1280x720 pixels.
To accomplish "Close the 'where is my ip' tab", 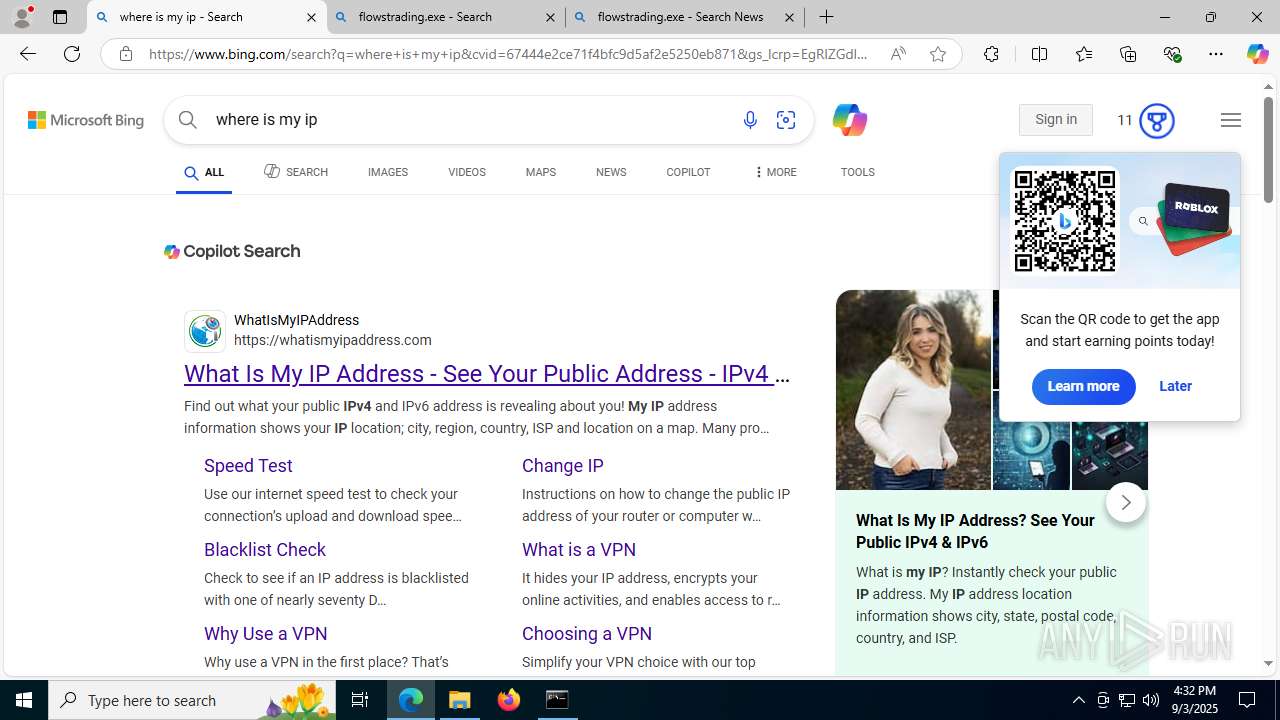I will pos(311,17).
